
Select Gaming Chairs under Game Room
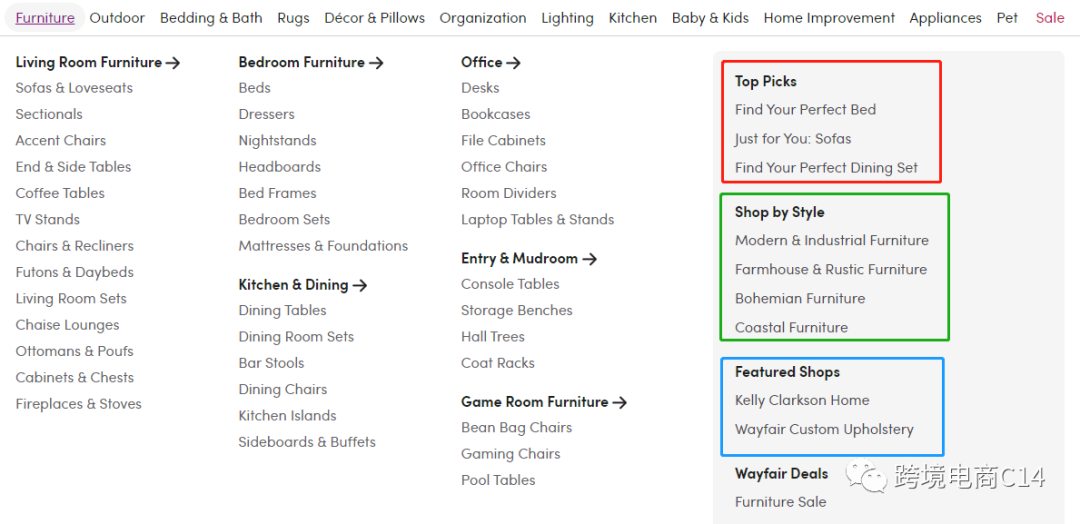(510, 454)
